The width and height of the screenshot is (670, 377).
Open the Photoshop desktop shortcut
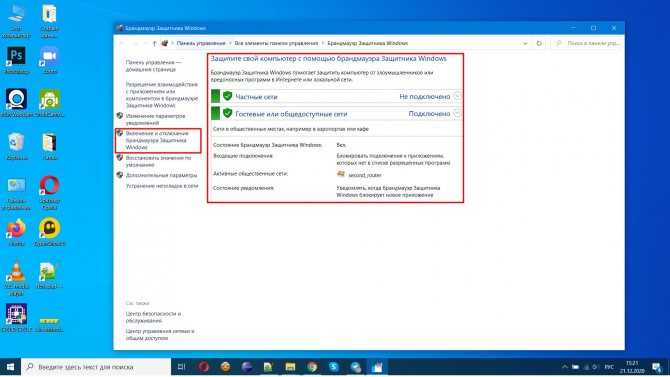[16, 59]
